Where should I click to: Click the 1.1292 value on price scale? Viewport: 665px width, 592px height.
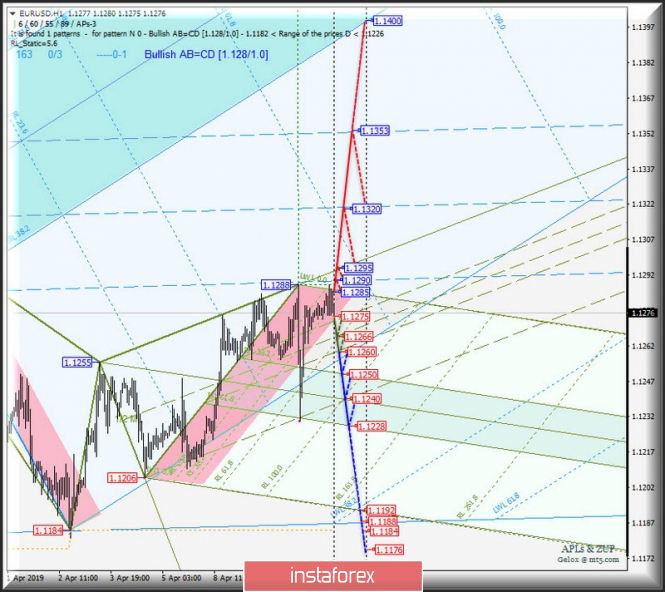coord(643,275)
